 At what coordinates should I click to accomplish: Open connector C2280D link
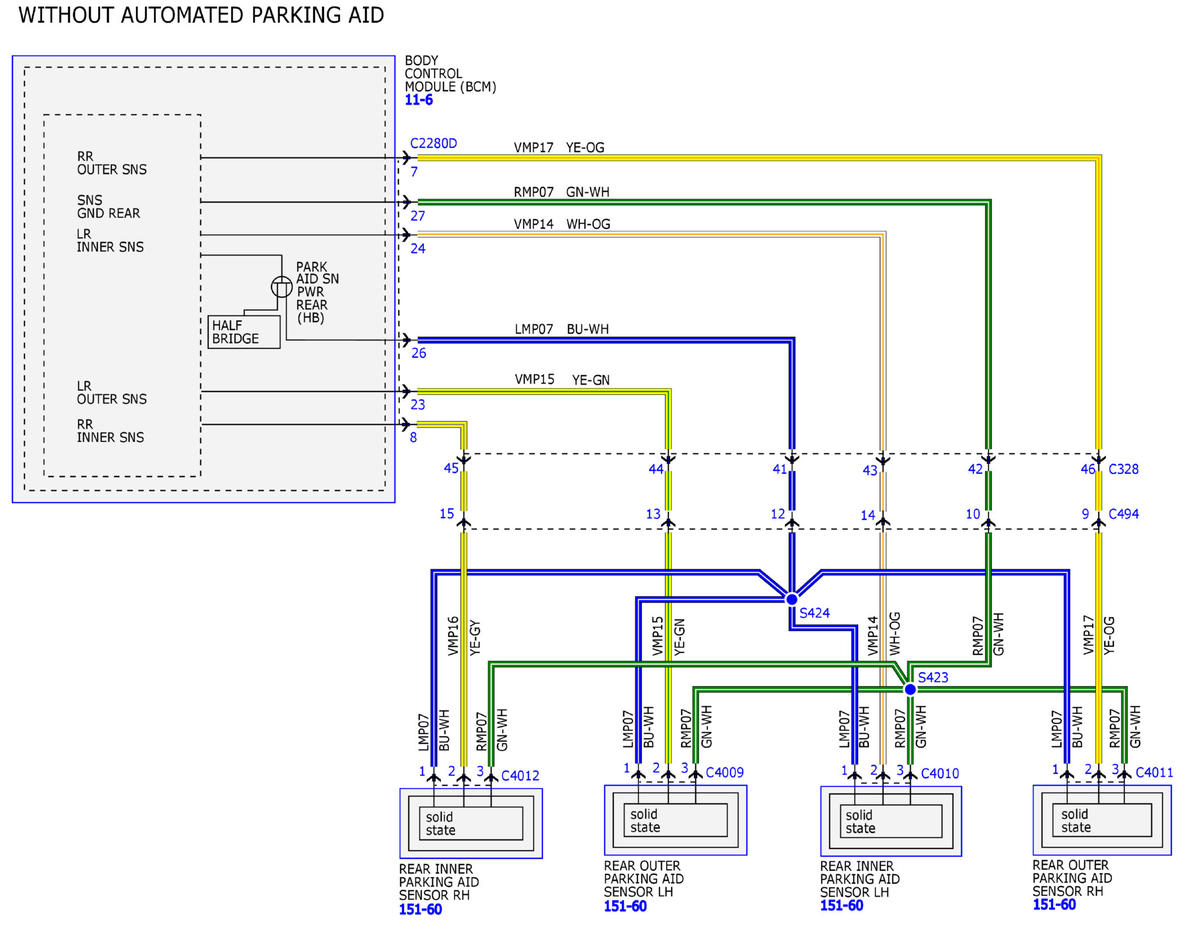pos(433,144)
